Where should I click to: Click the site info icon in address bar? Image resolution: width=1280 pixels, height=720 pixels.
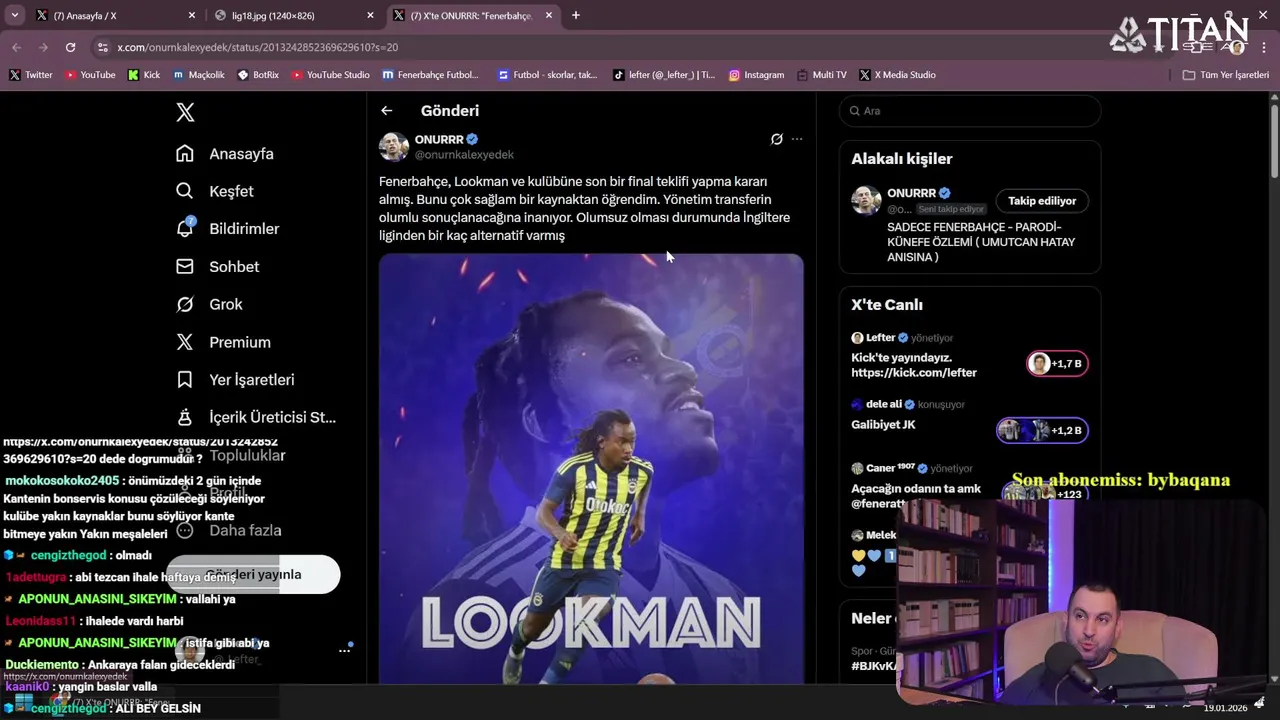[102, 47]
